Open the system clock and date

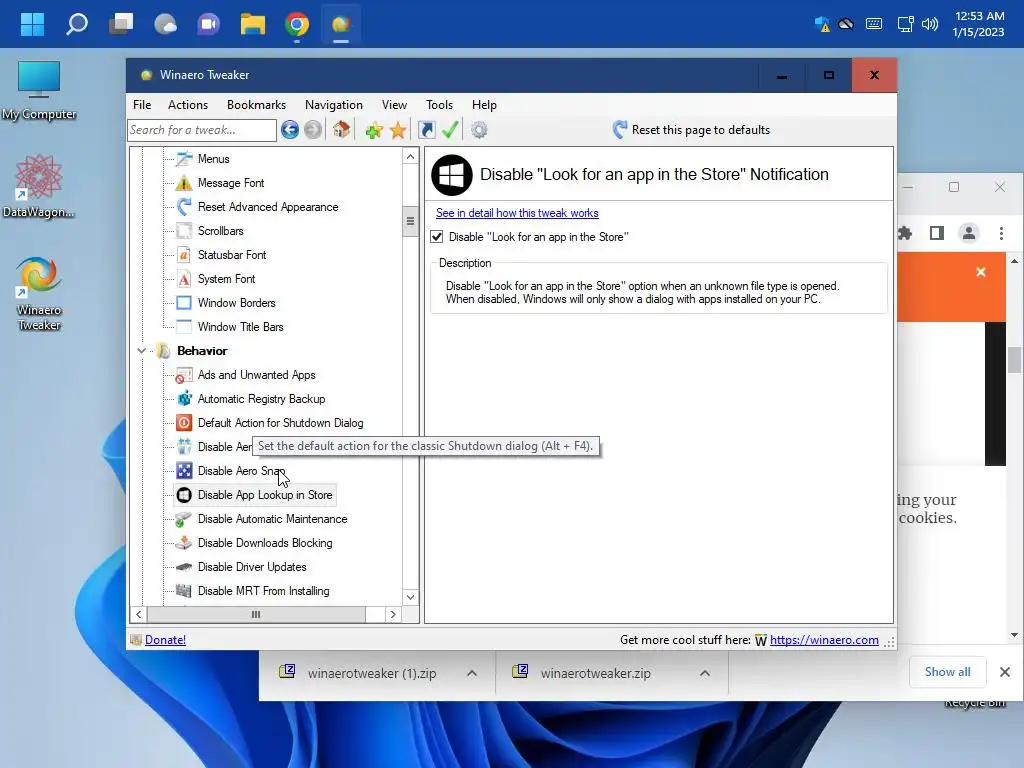coord(978,24)
